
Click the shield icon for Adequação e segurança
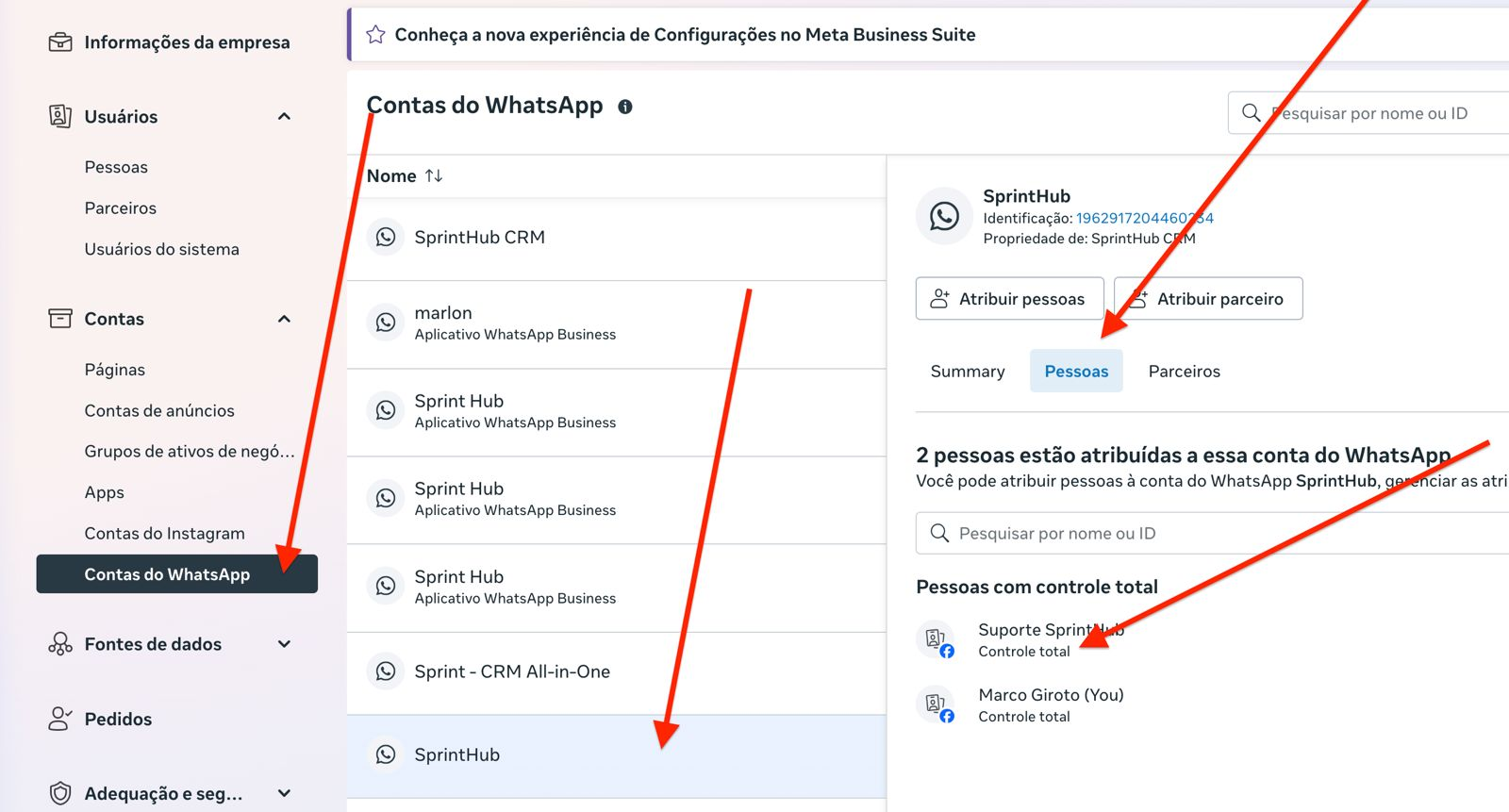(60, 793)
